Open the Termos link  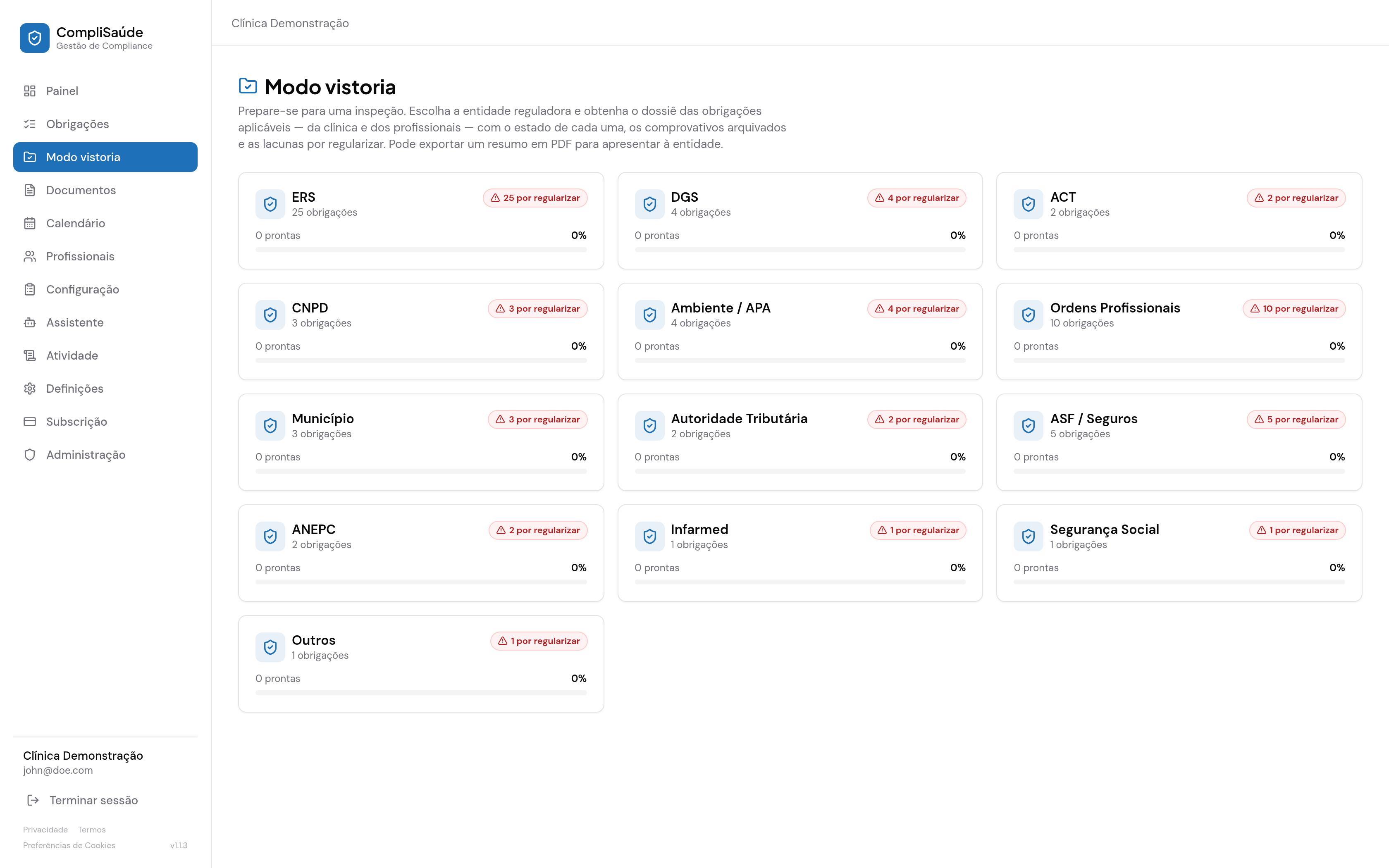[x=92, y=830]
